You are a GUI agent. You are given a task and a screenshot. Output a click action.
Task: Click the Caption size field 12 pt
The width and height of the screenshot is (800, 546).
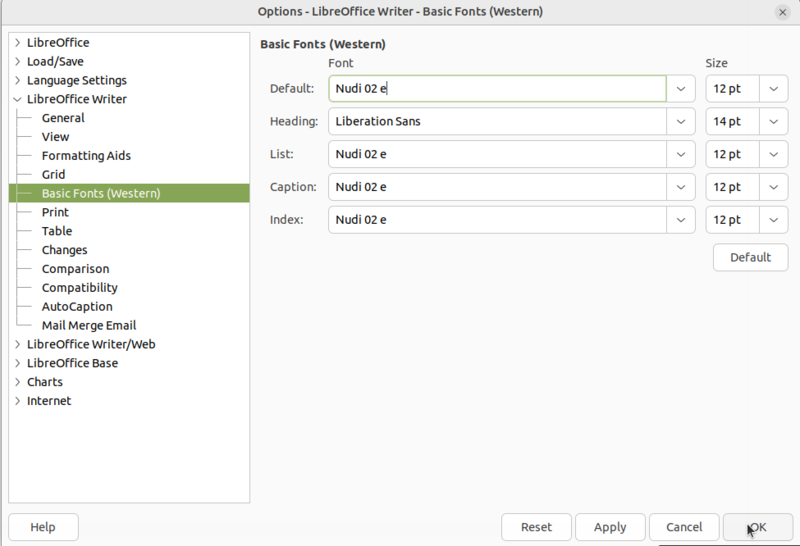tap(733, 187)
